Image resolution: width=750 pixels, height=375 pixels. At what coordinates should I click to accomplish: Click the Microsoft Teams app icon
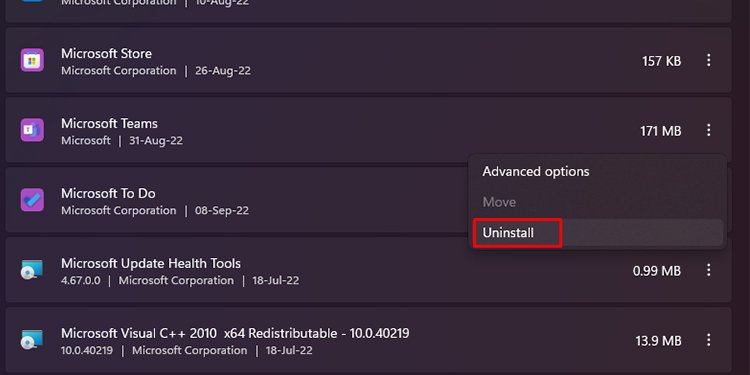coord(33,130)
